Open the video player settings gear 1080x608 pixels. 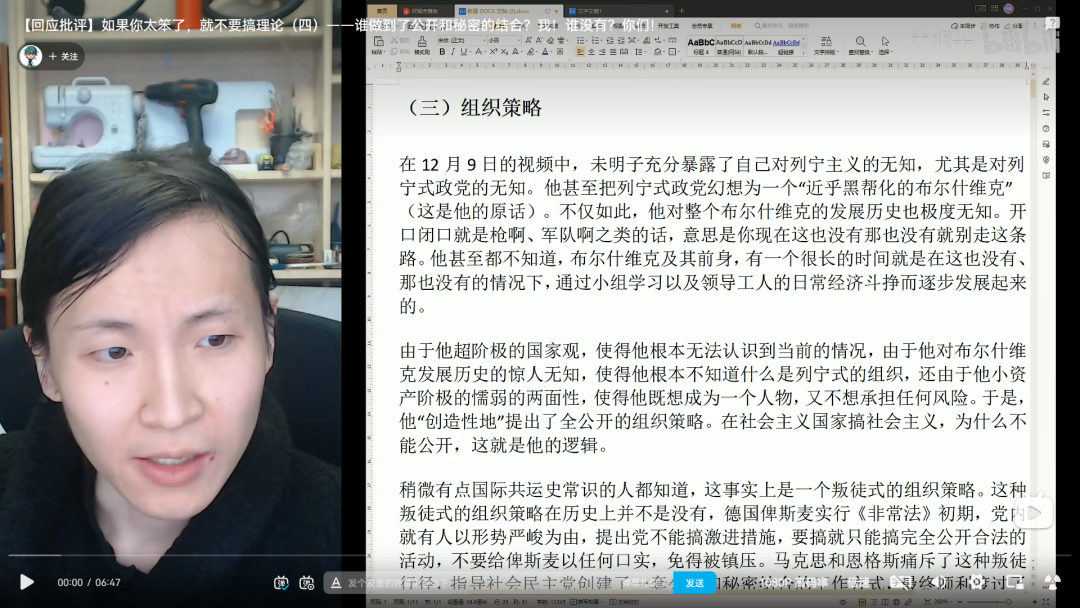coord(977,583)
